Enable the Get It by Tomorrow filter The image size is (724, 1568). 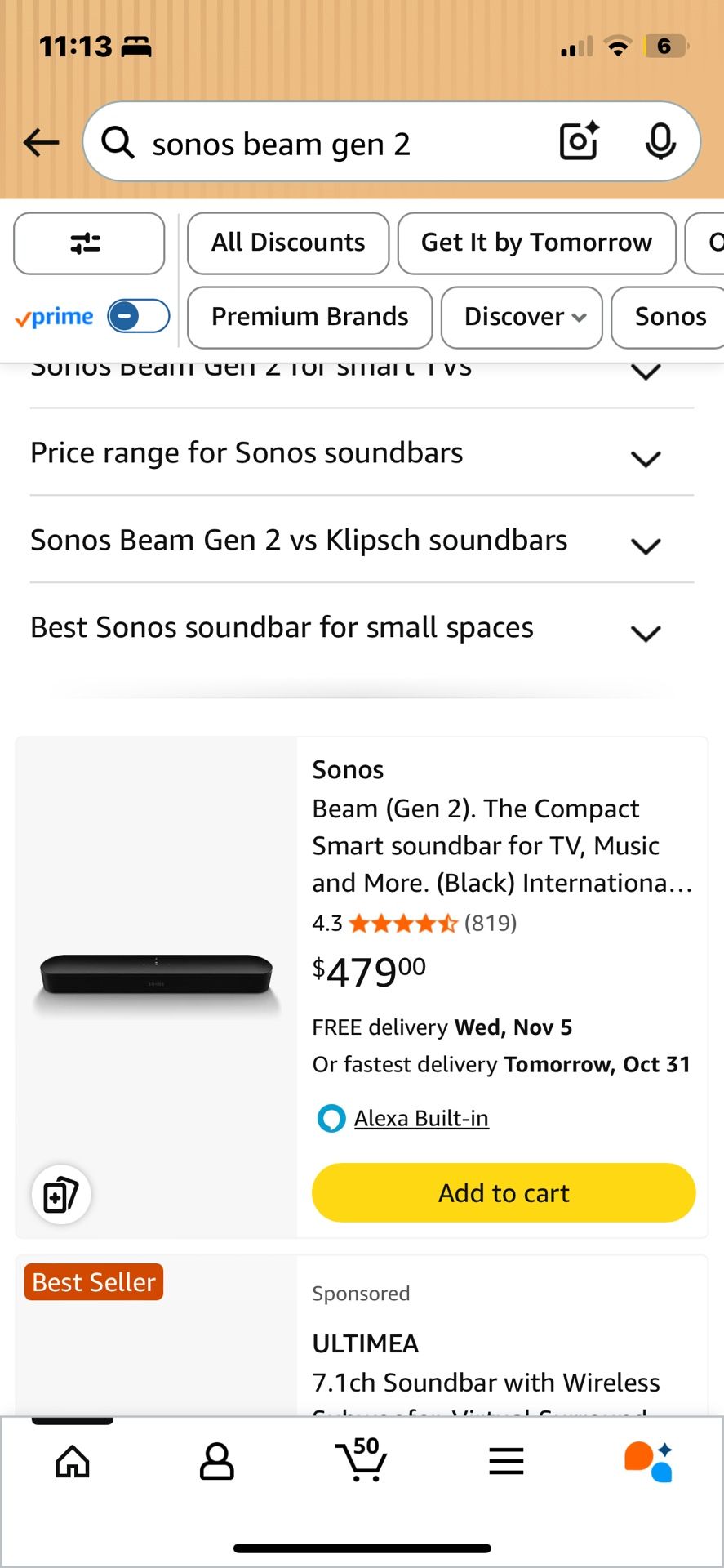(536, 243)
